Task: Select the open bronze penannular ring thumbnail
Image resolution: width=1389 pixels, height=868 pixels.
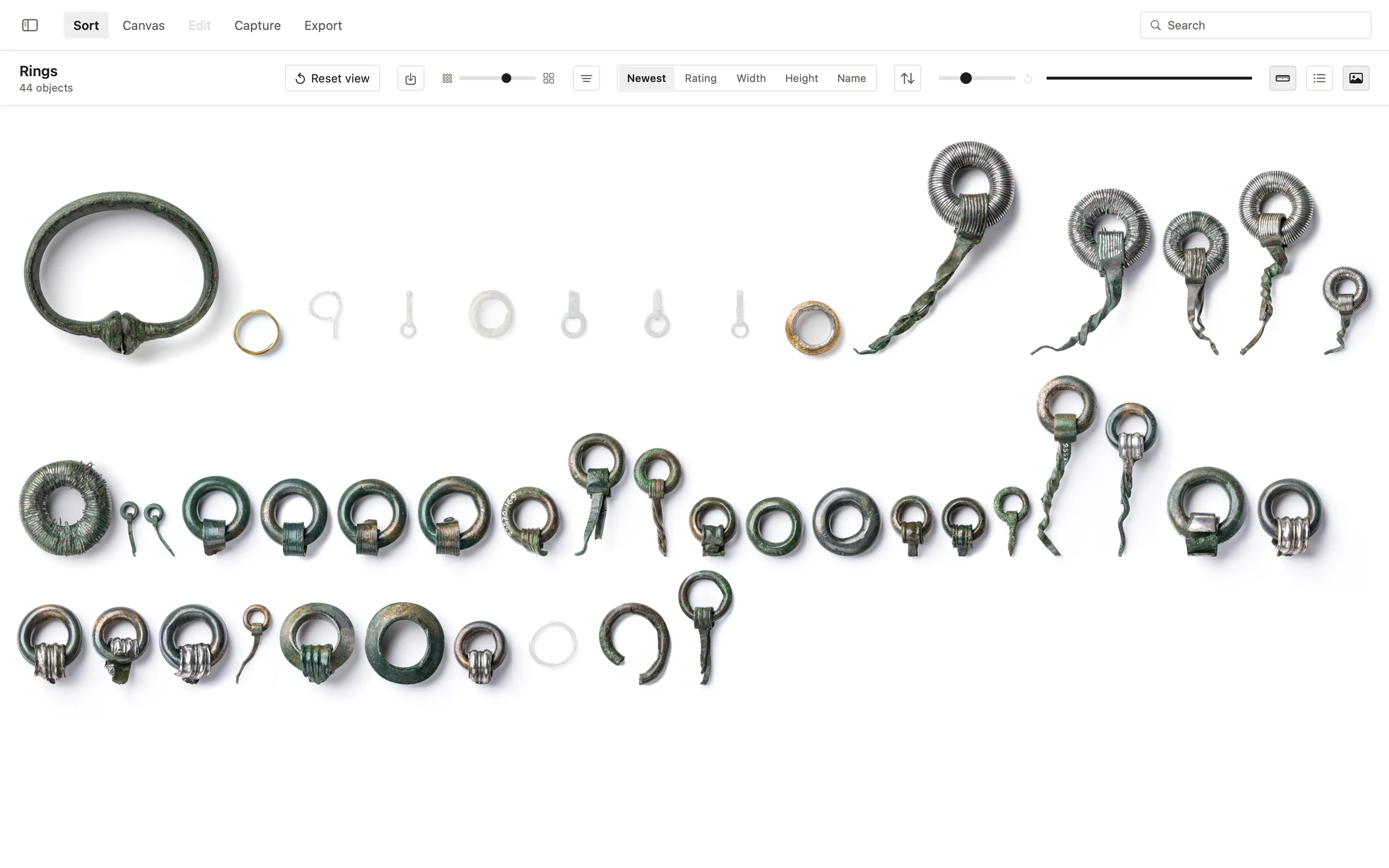Action: click(634, 643)
